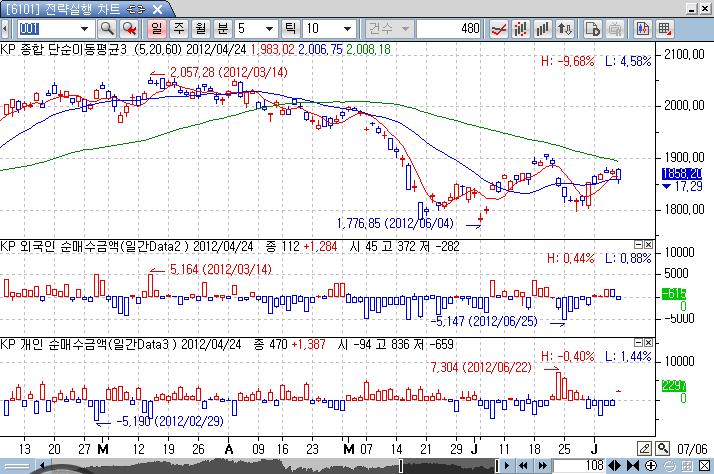Click the magnifier search icon beside code field
Image resolution: width=714 pixels, height=474 pixels.
click(x=107, y=29)
